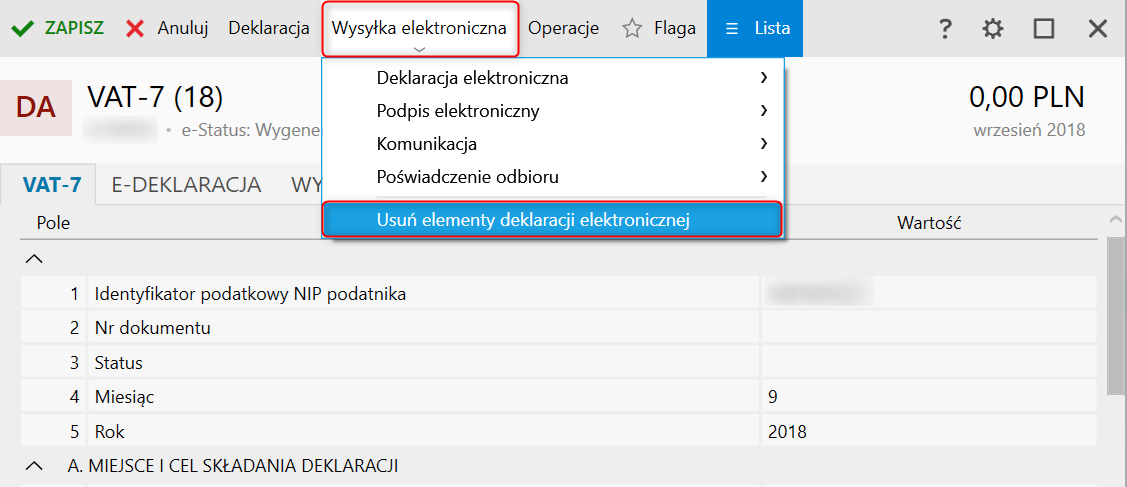Click the DA document type badge

coord(36,107)
